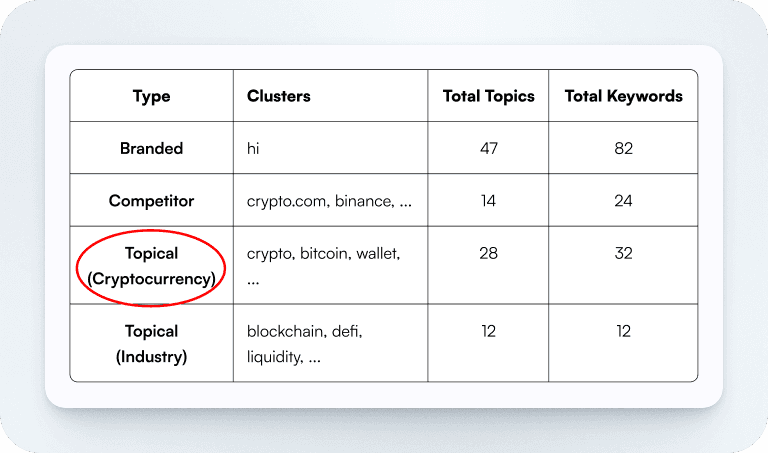This screenshot has height=453, width=768.
Task: Click Competitor total topics value 14
Action: point(488,201)
